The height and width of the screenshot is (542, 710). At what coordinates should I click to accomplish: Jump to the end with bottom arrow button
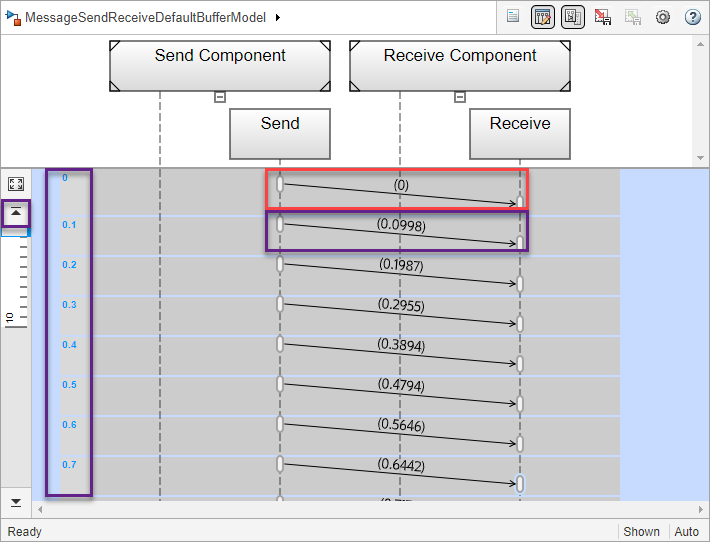[16, 502]
